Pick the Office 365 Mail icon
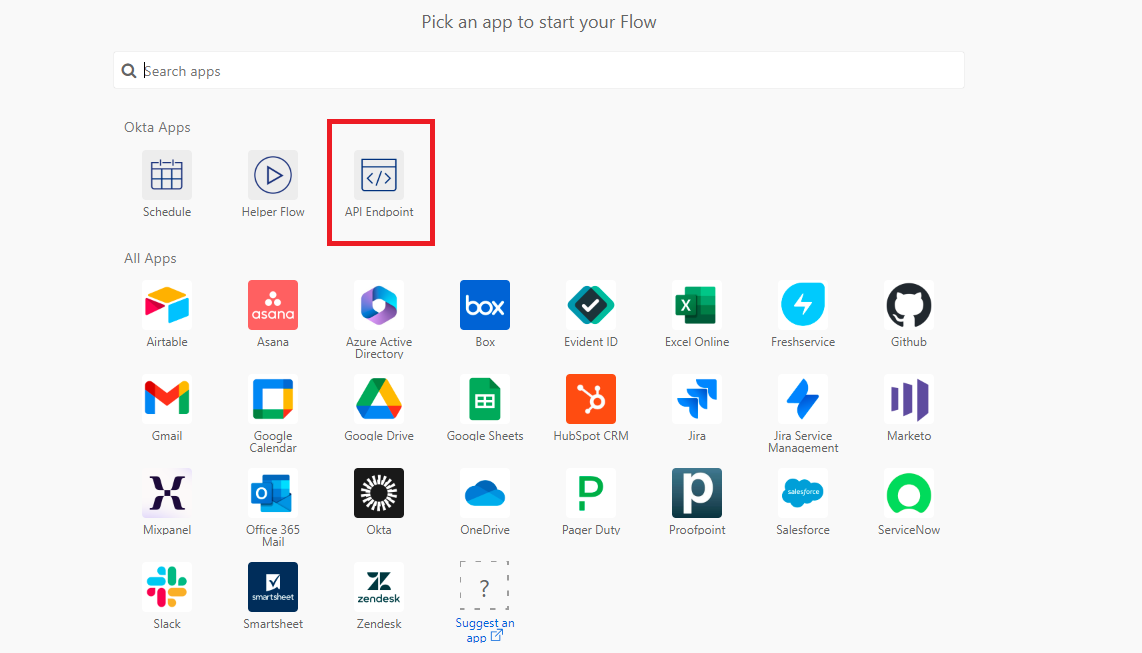The width and height of the screenshot is (1142, 653). (x=273, y=493)
